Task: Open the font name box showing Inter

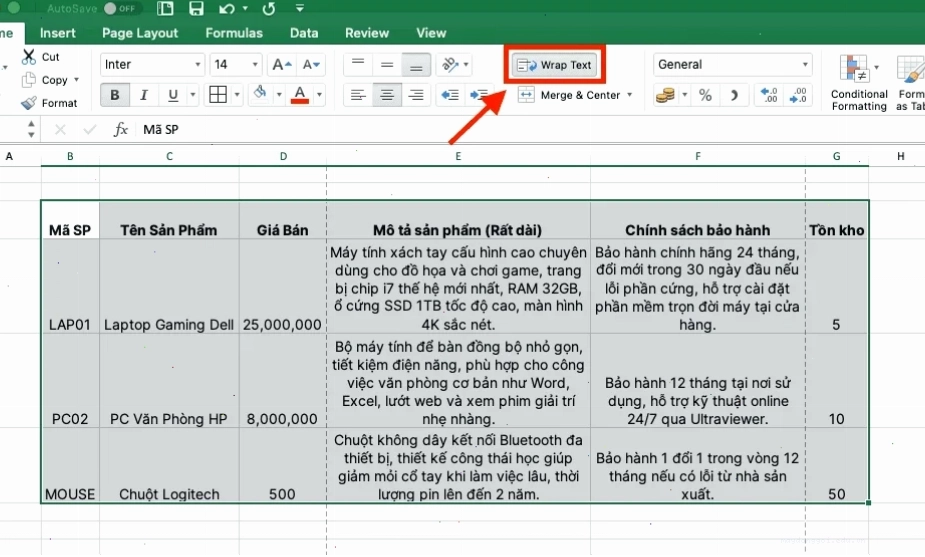Action: coord(152,64)
